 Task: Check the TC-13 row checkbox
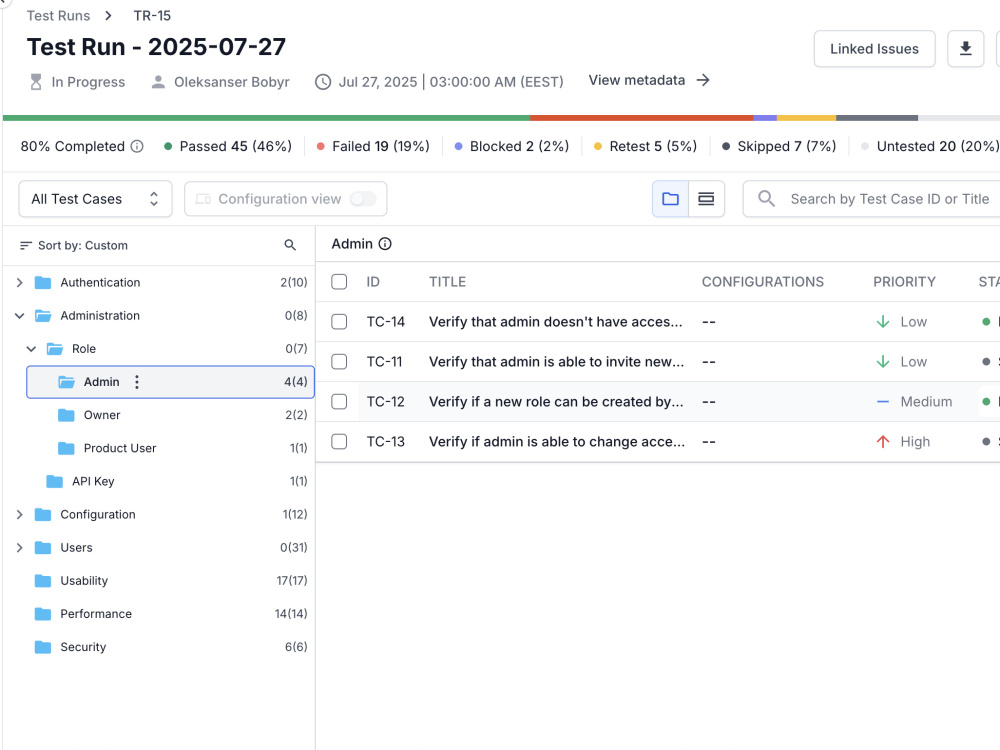click(339, 441)
